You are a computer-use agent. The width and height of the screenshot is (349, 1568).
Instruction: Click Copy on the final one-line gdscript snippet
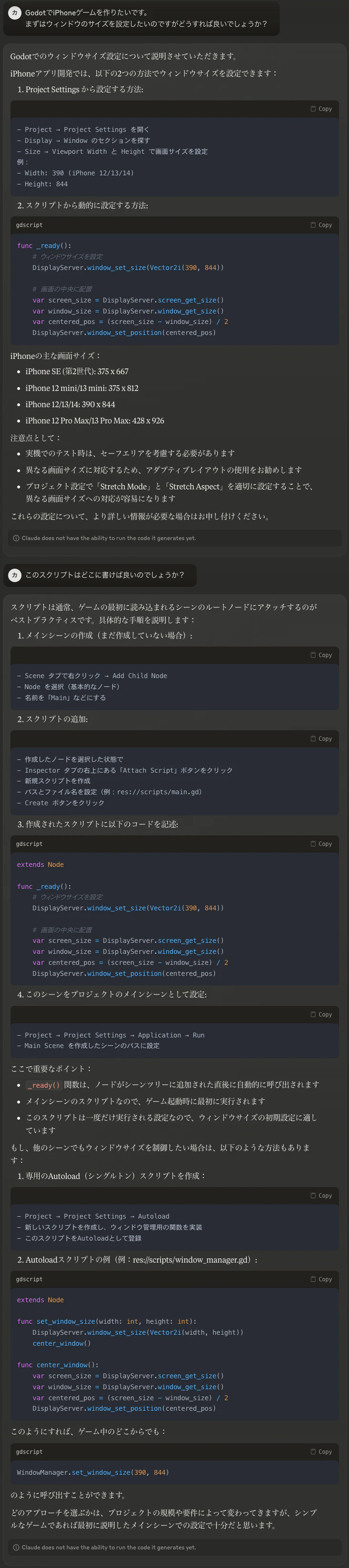pyautogui.click(x=323, y=1451)
